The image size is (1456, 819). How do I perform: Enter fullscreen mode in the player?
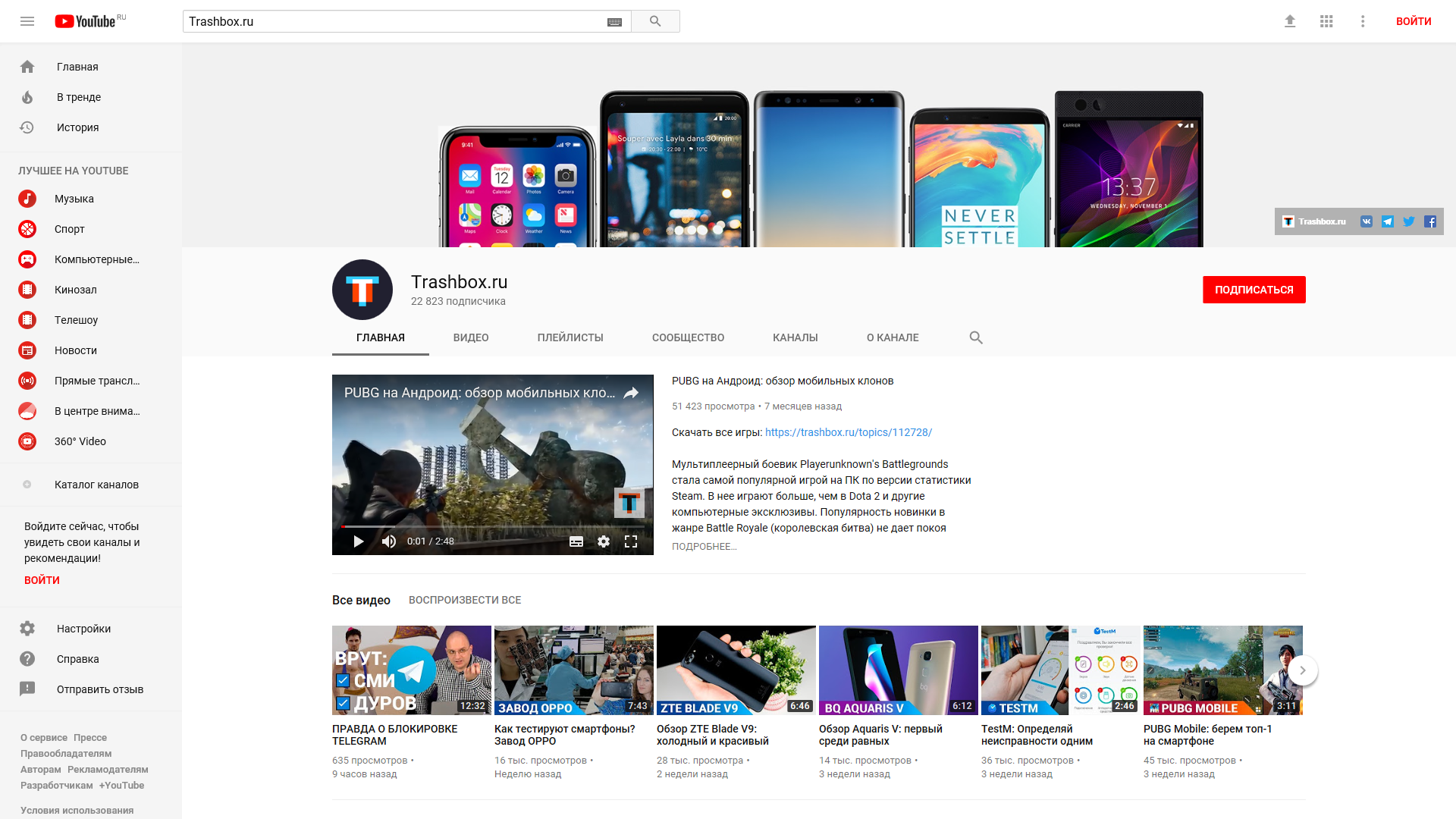click(x=631, y=541)
